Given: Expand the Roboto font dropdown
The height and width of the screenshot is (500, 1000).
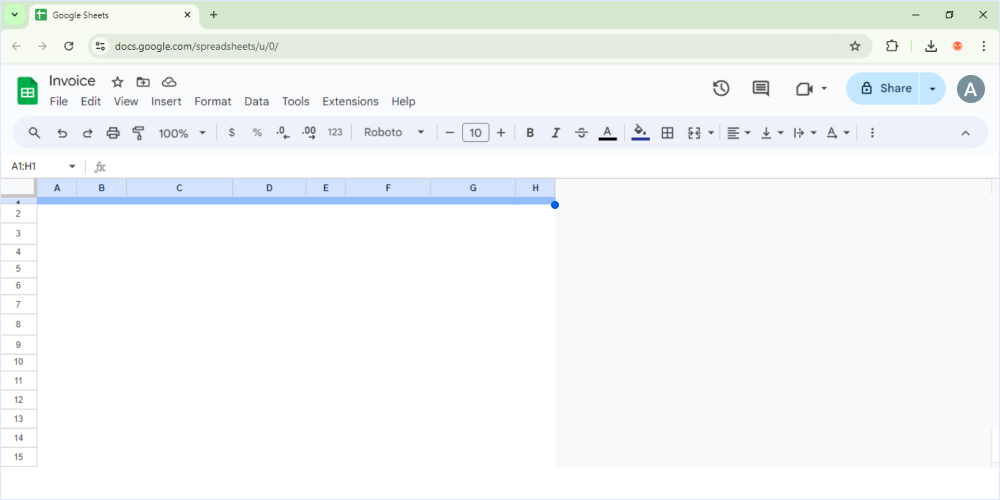Looking at the screenshot, I should pos(394,133).
